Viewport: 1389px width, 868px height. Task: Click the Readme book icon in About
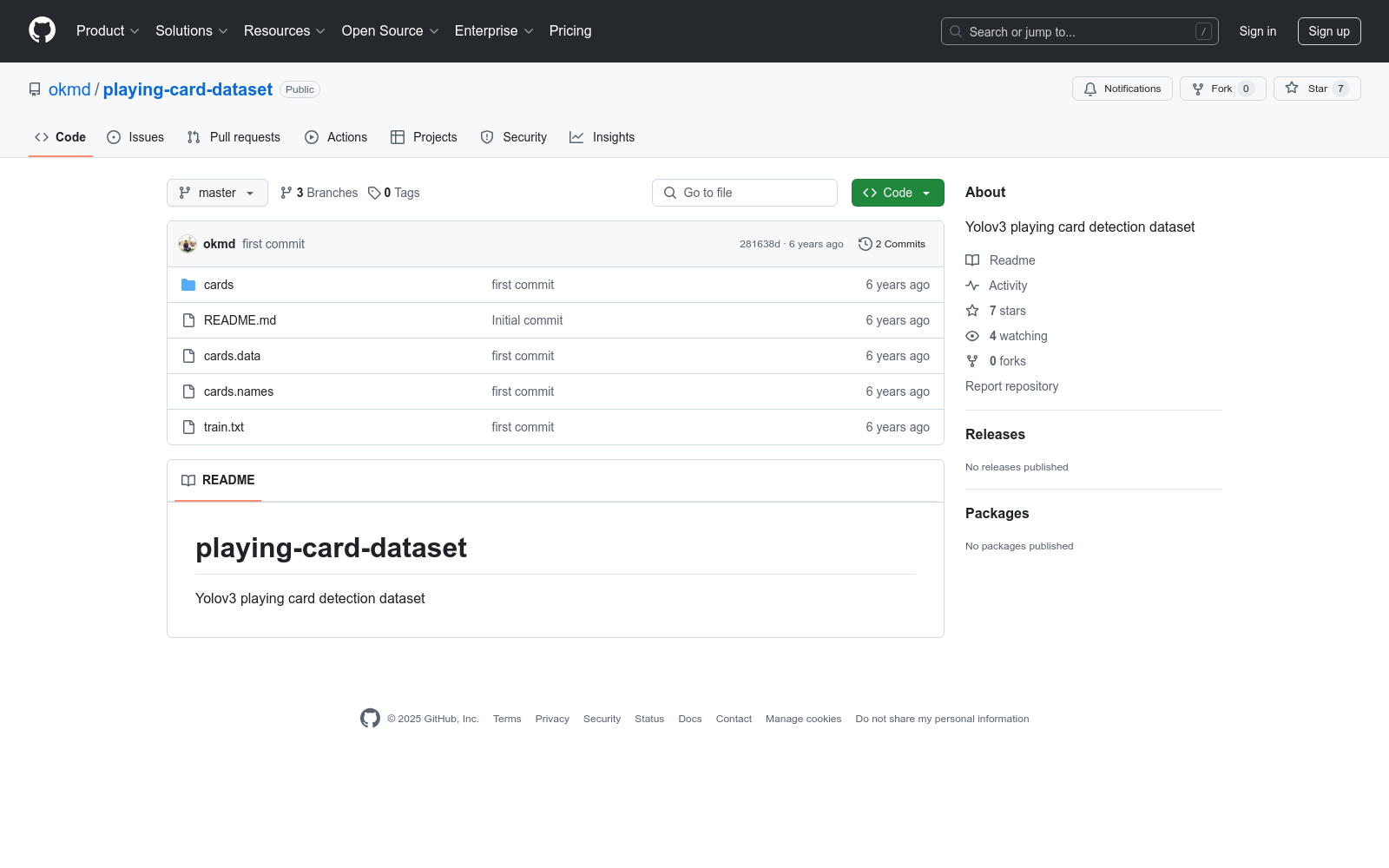coord(972,260)
